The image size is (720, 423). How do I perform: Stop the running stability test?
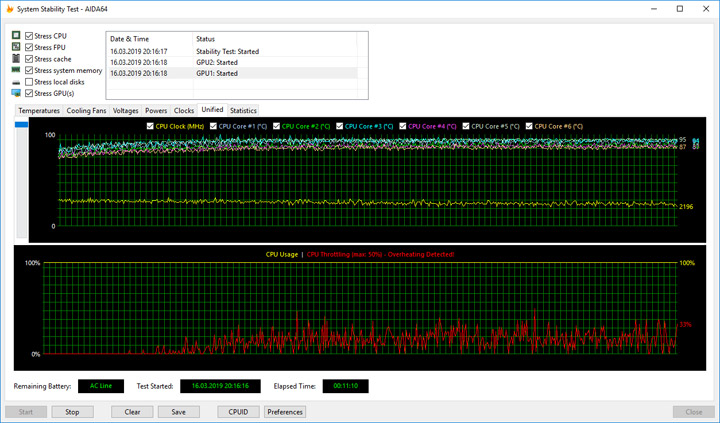tap(72, 411)
